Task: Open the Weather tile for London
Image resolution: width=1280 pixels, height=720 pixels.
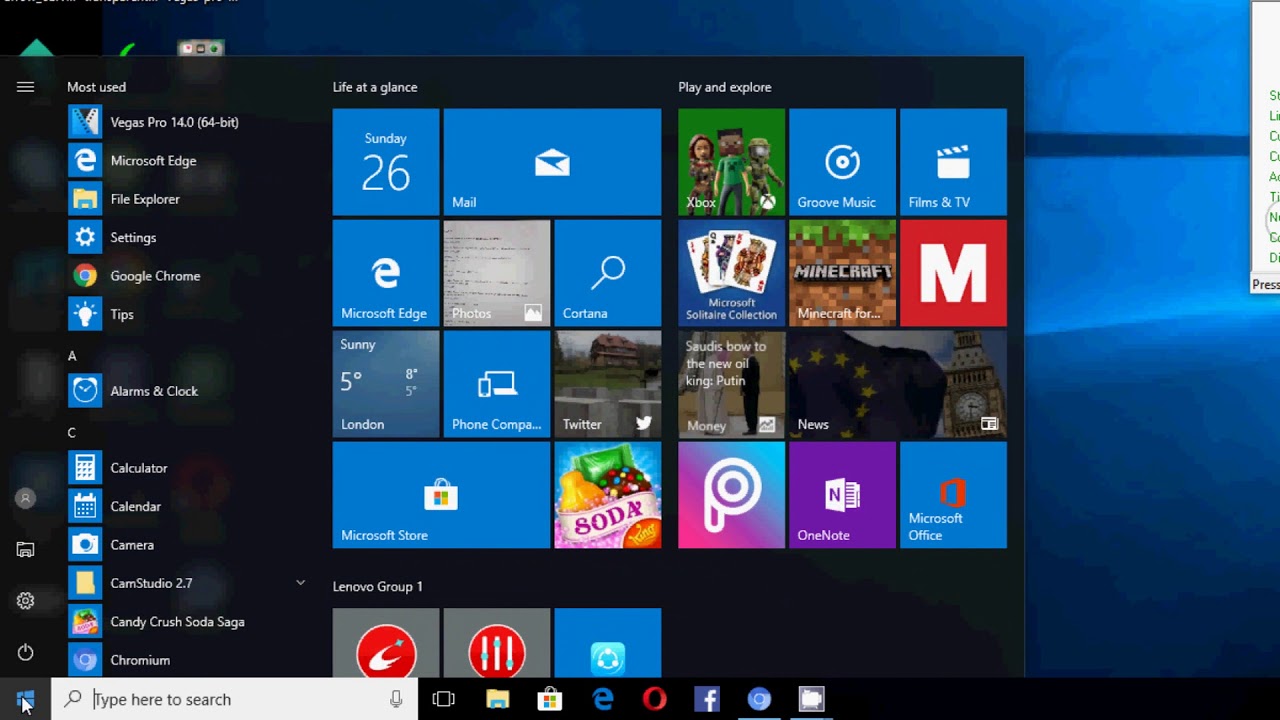Action: pyautogui.click(x=386, y=384)
